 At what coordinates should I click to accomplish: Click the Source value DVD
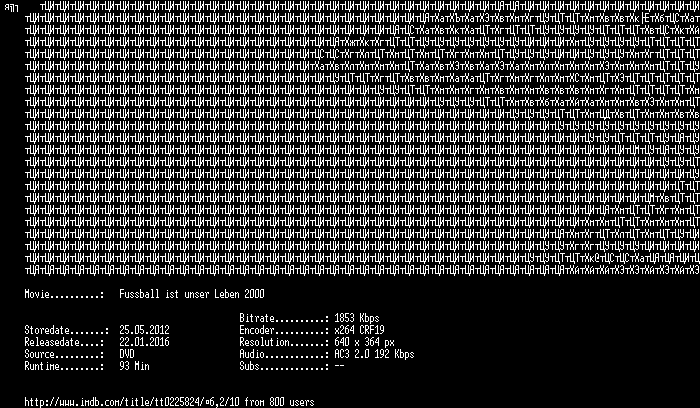tap(127, 354)
